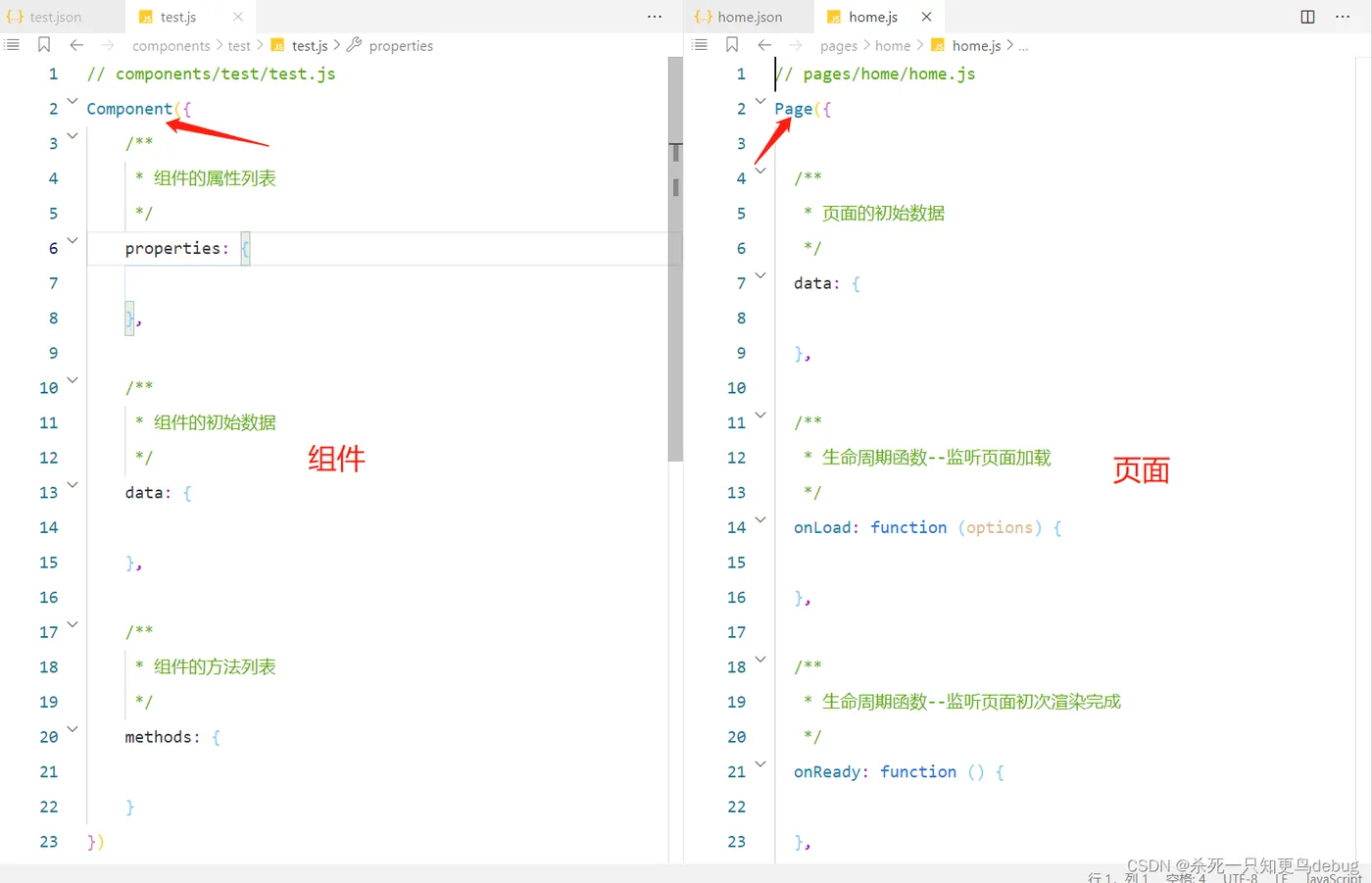Close the test.js tab
1372x883 pixels.
click(238, 17)
